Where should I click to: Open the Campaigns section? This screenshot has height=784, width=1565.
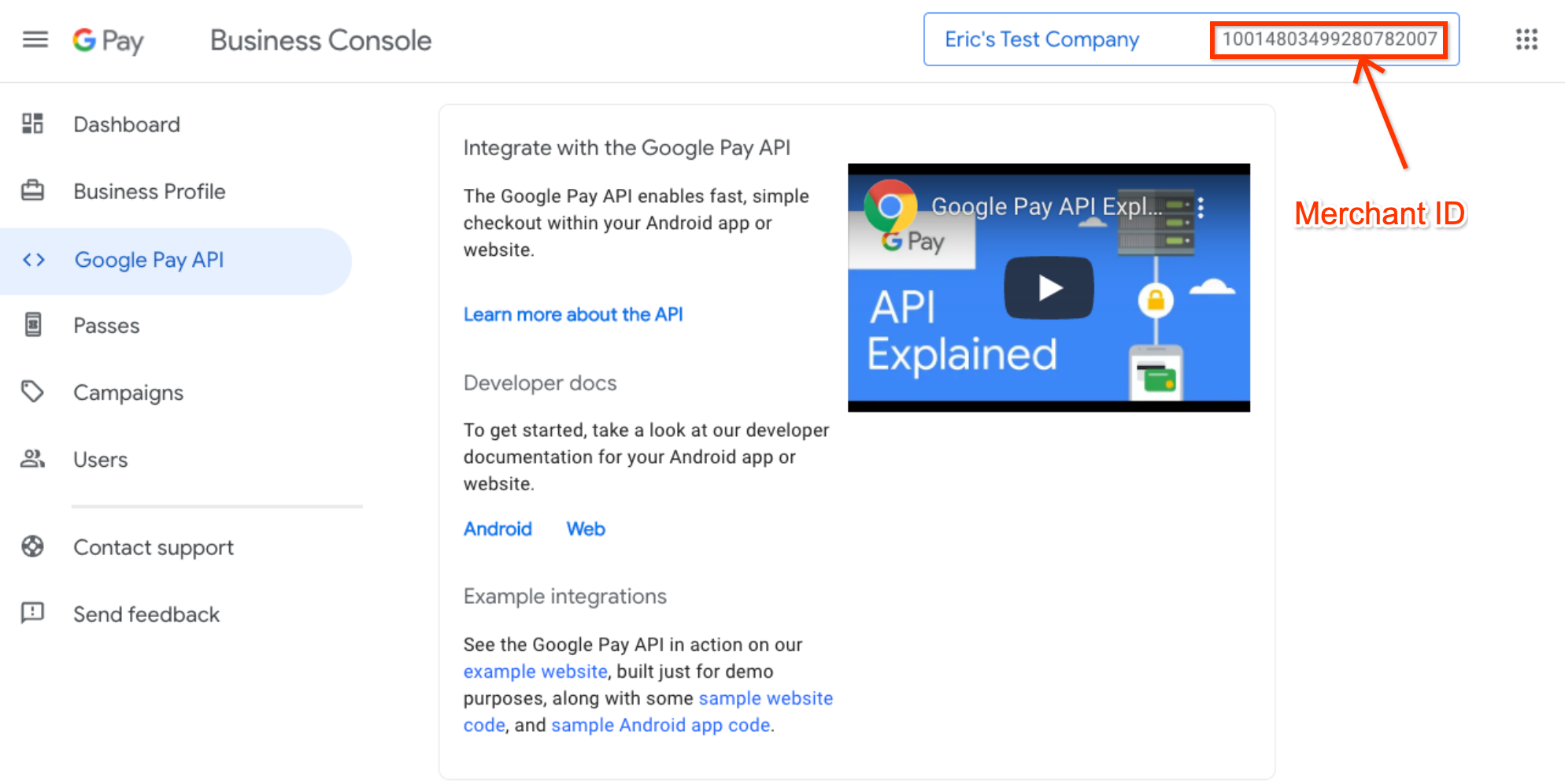128,393
